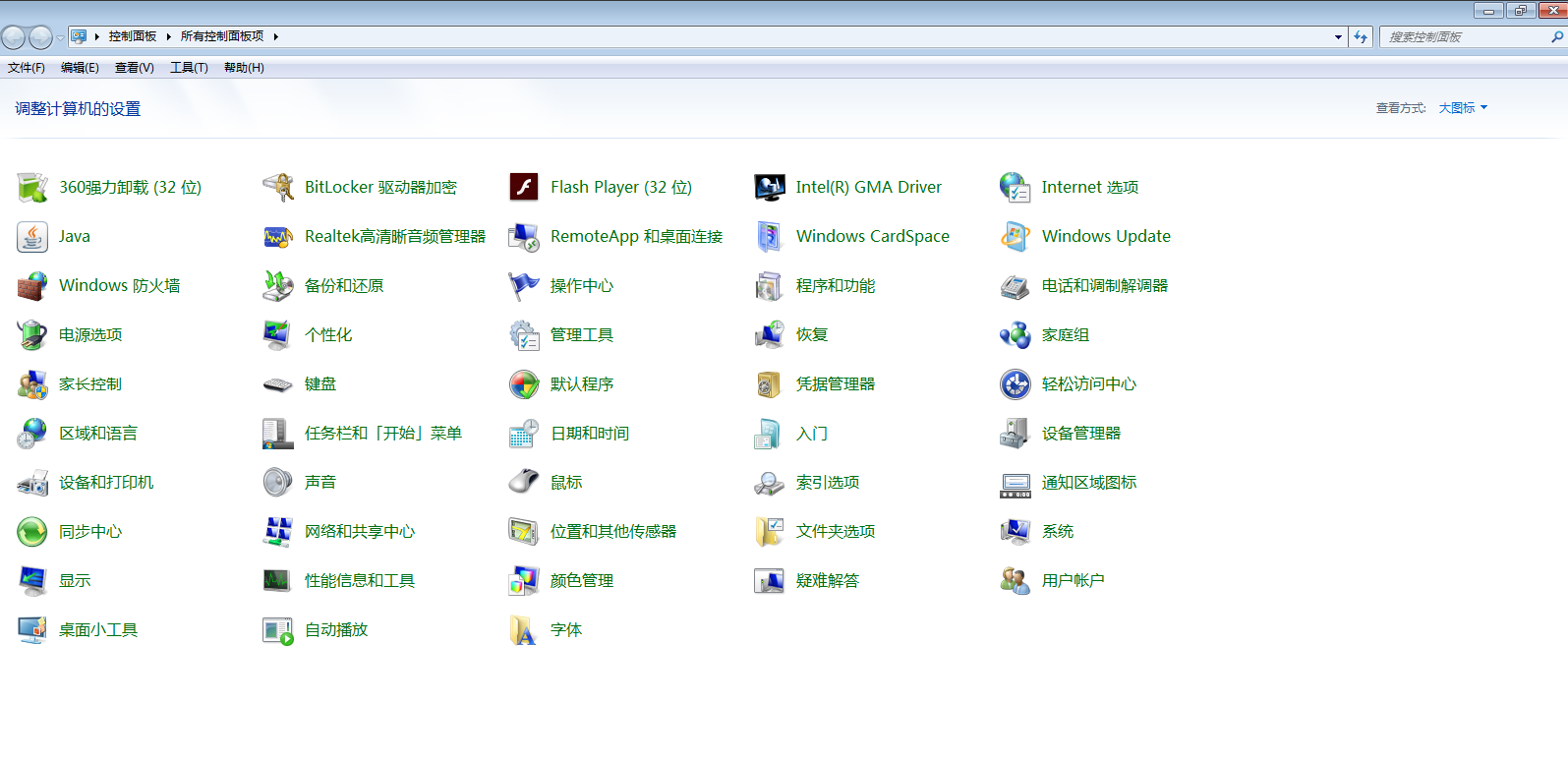Open the 默认程序 icon
The height and width of the screenshot is (762, 1568).
pos(524,383)
